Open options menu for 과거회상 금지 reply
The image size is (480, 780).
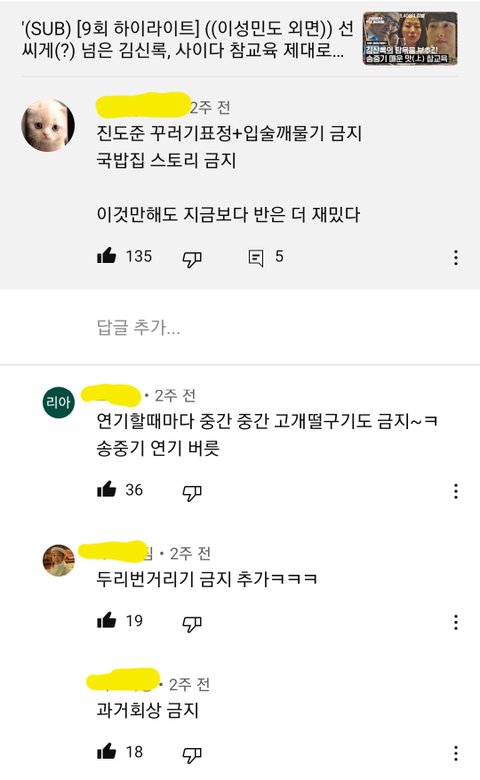pos(456,753)
